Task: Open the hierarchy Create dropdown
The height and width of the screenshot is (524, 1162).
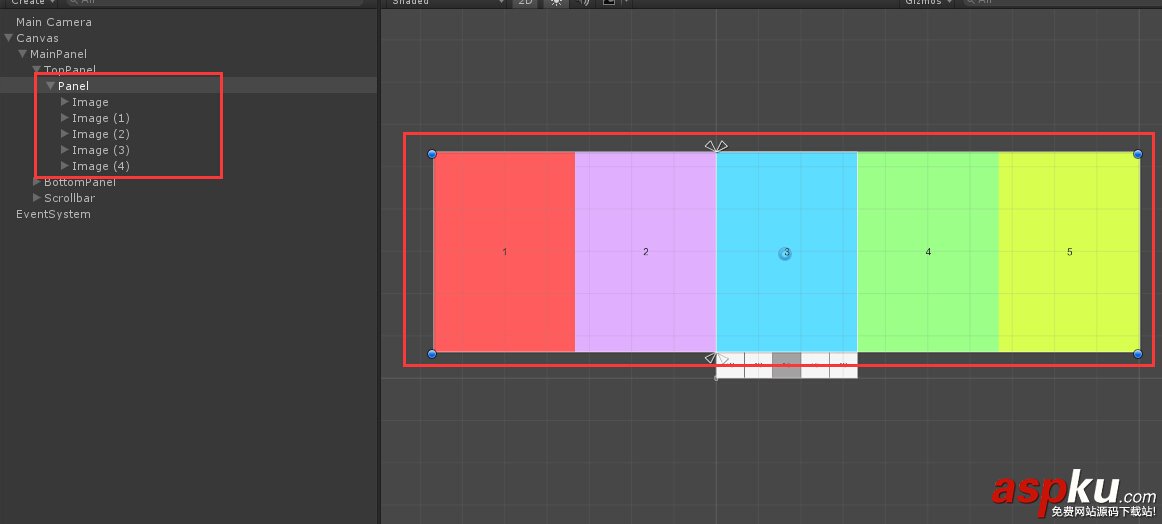Action: coord(33,3)
